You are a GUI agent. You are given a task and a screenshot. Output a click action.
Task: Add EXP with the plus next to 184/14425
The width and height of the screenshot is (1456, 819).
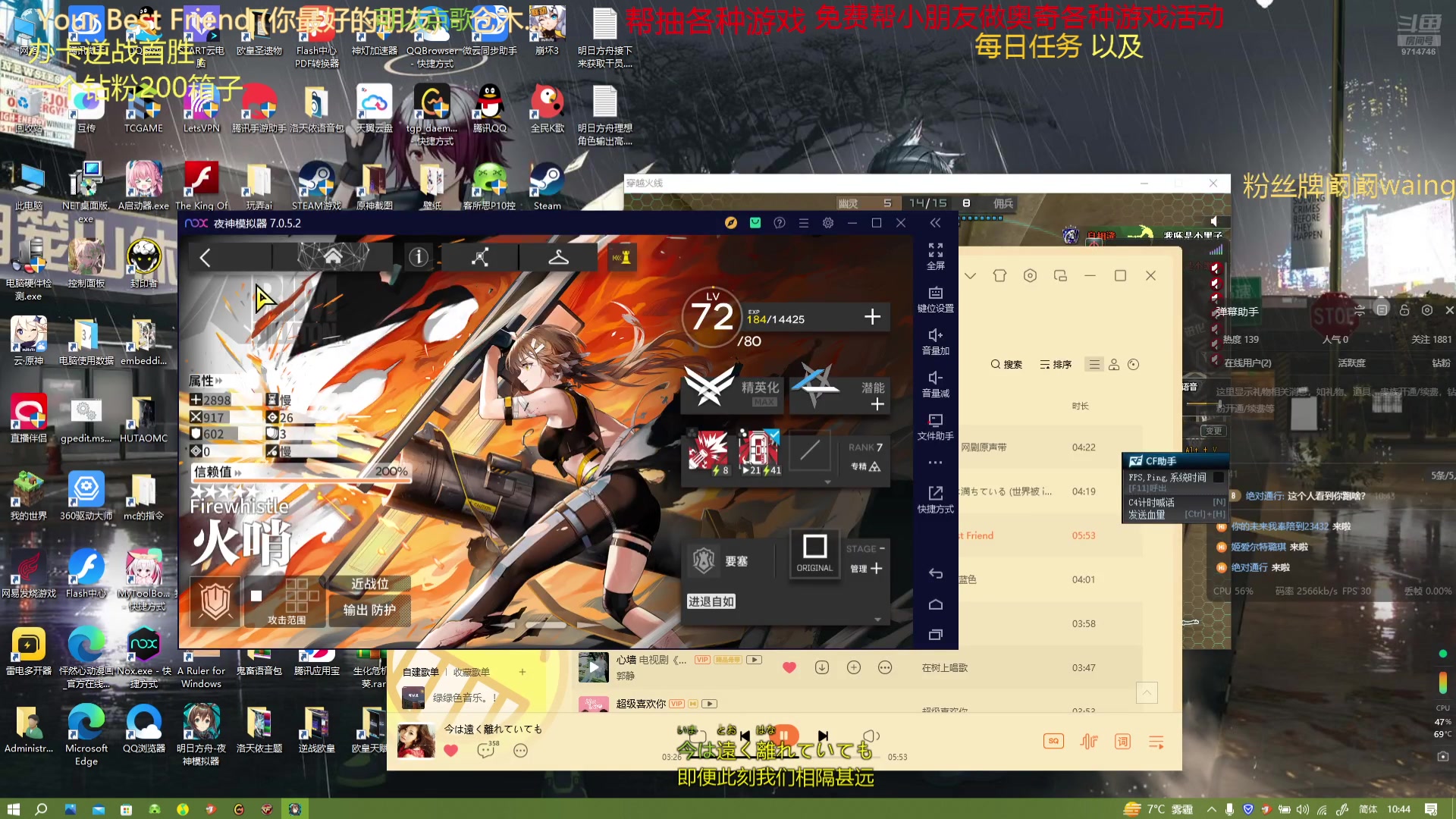click(873, 316)
